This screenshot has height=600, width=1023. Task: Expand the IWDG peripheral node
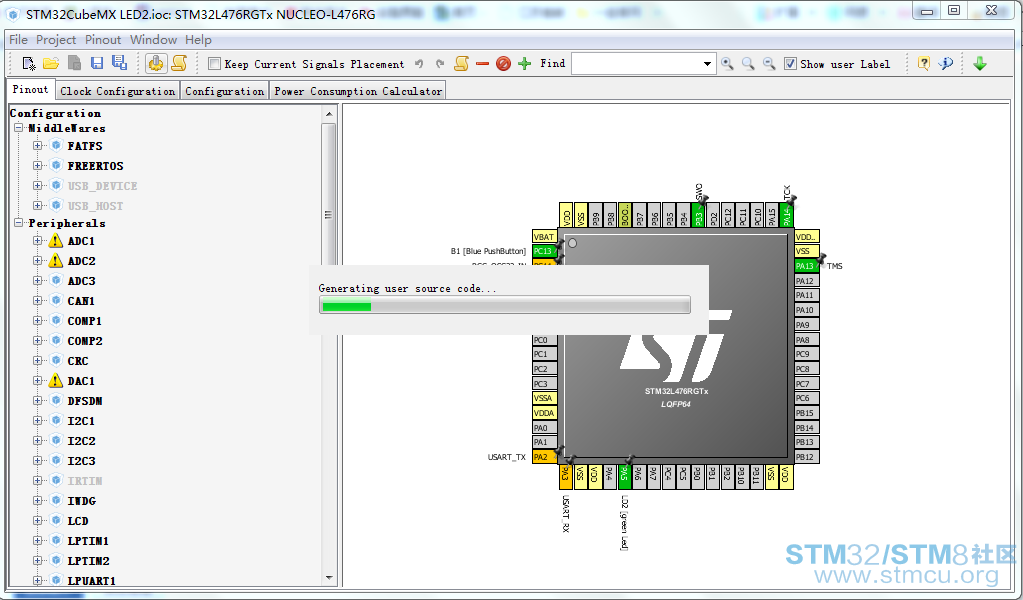coord(37,501)
